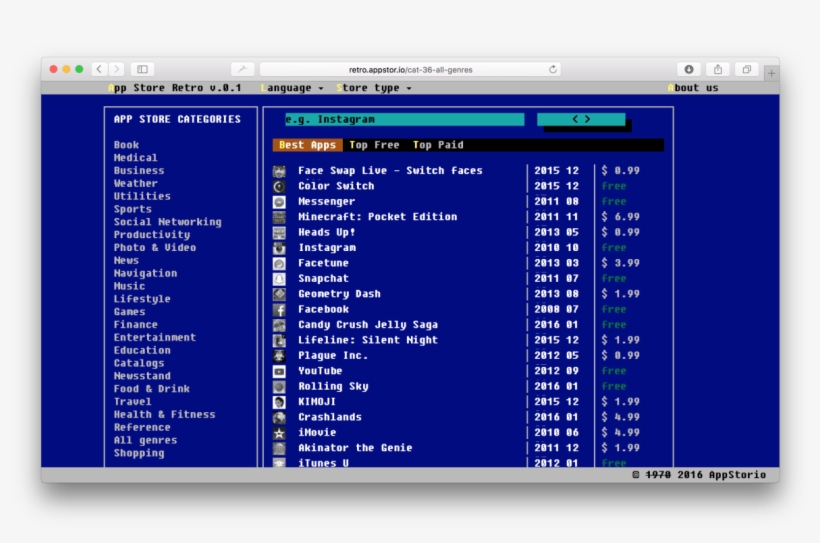Click the 2008 07 Facebook date
Screen dimensions: 820x543
coord(556,309)
